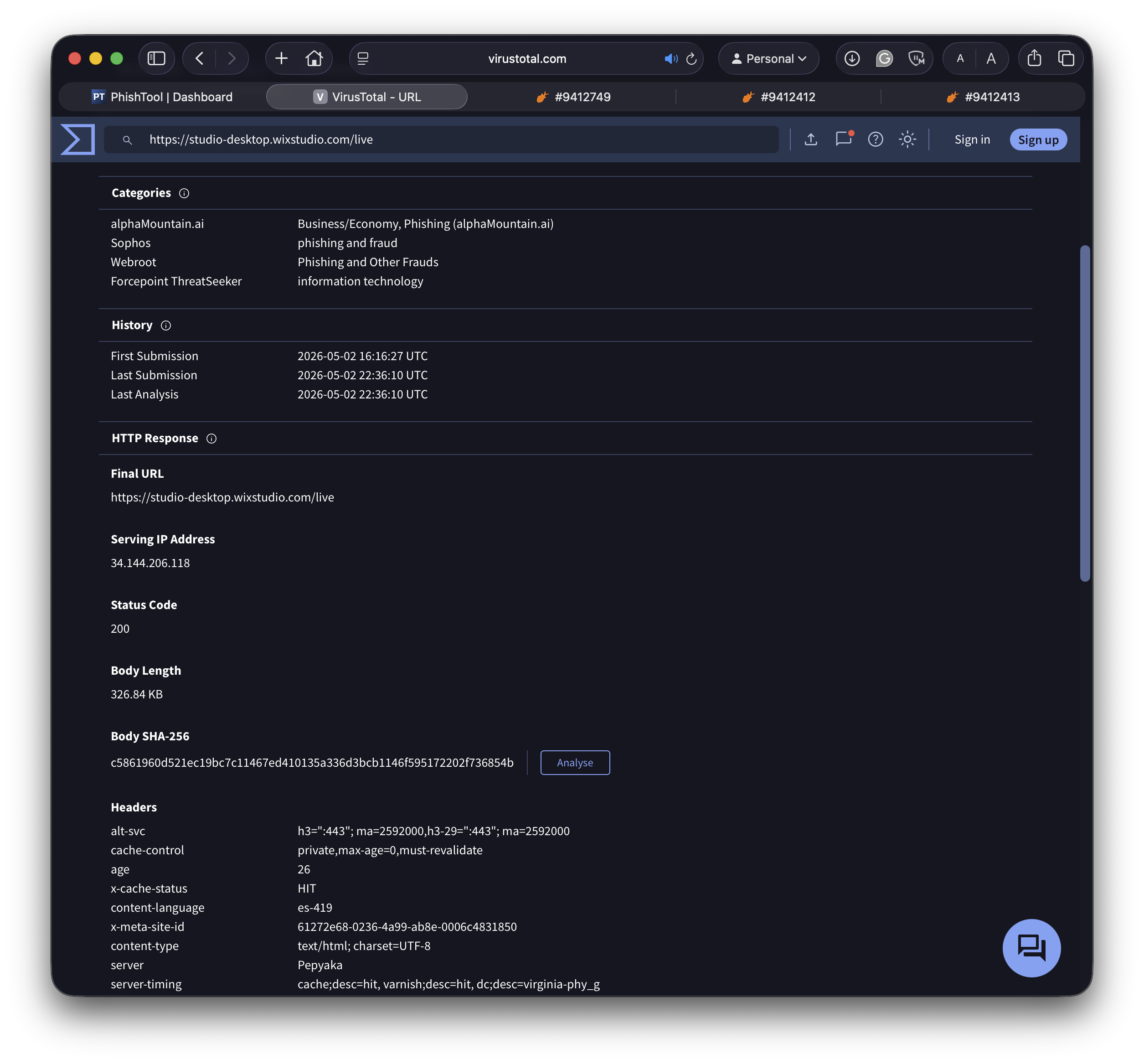Select the Final URL studio-desktop.wixstudio.com/live
Screen dimensions: 1144x1064
(x=222, y=497)
